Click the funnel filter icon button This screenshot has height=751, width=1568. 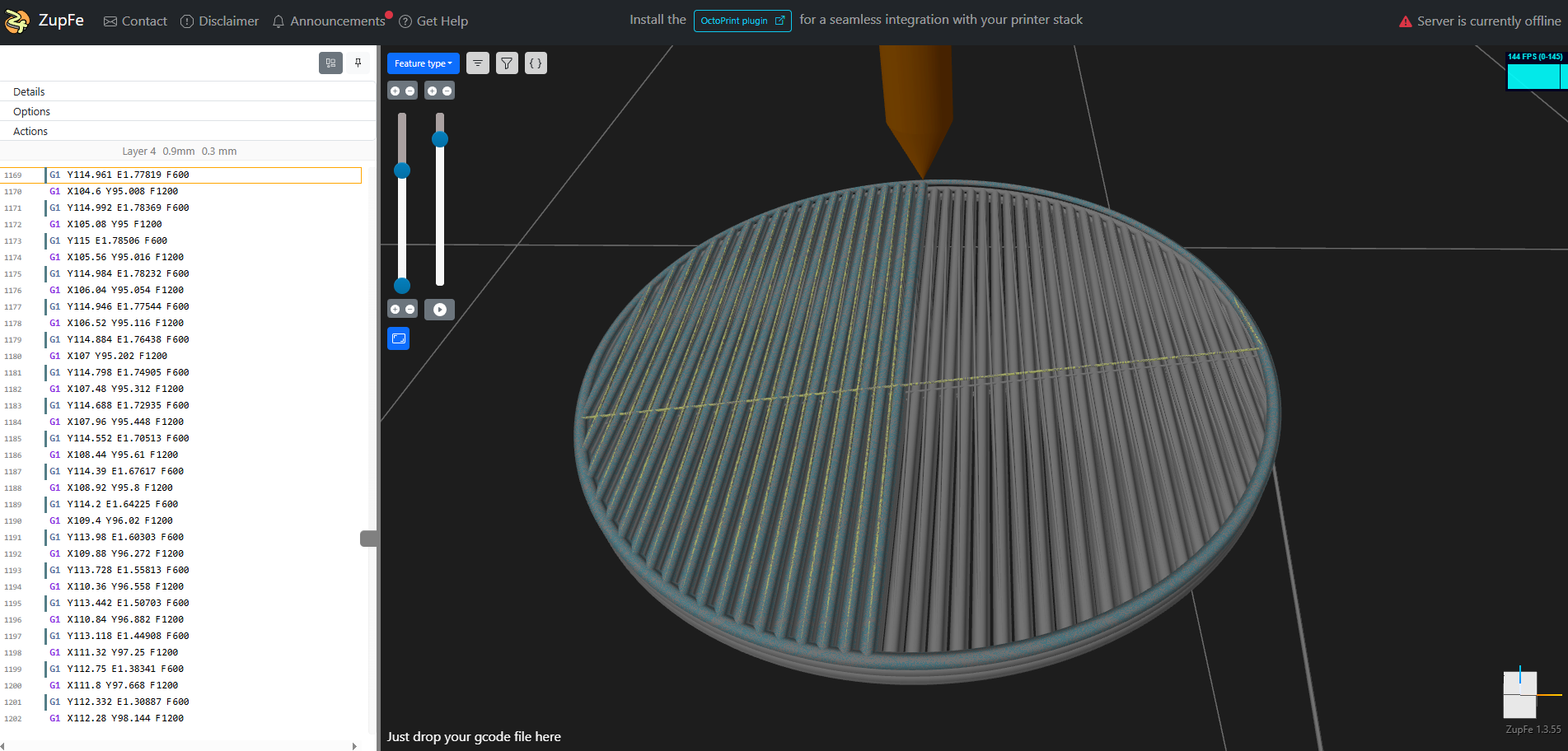pos(507,63)
